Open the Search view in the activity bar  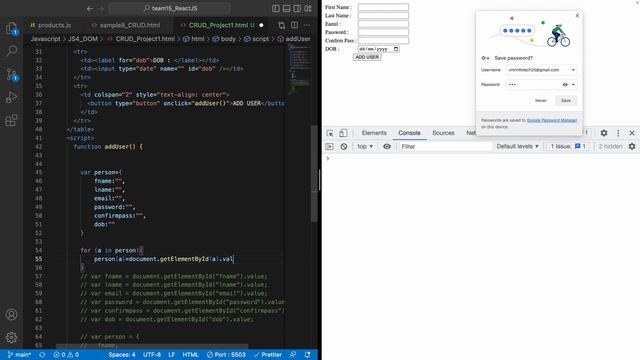[11, 51]
